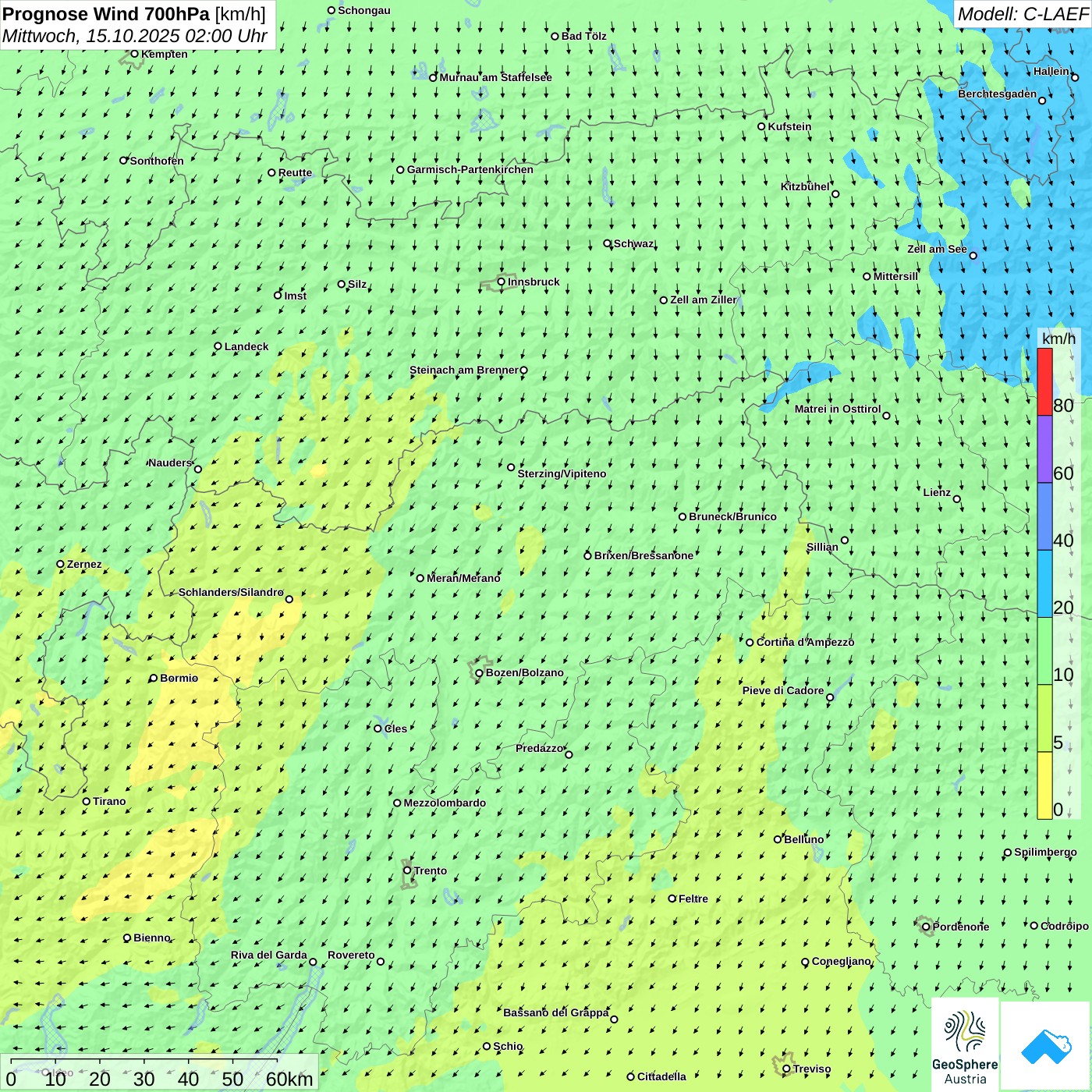
Task: Click the 'Pieve di Cadore' label
Action: [783, 690]
